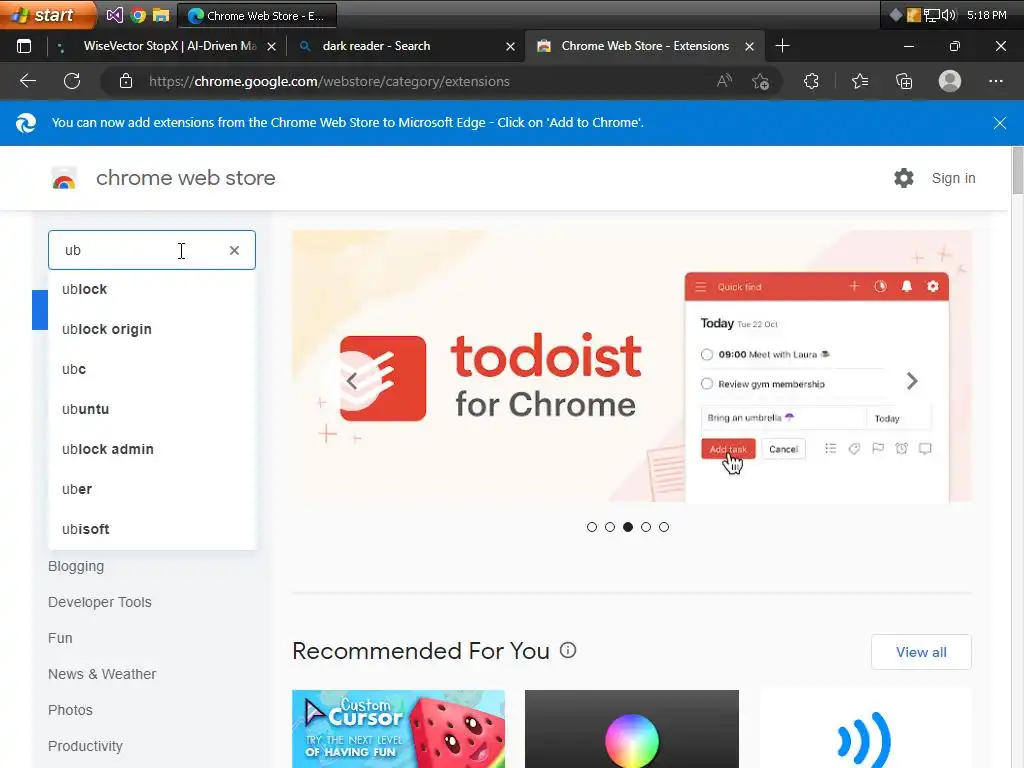Choose the 'ubuntu' suggestion
1024x768 pixels.
(x=152, y=409)
